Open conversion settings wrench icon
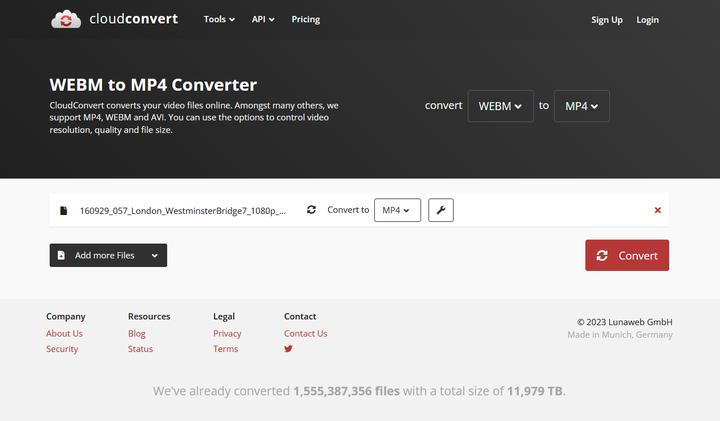Image resolution: width=720 pixels, height=421 pixels. click(x=440, y=210)
